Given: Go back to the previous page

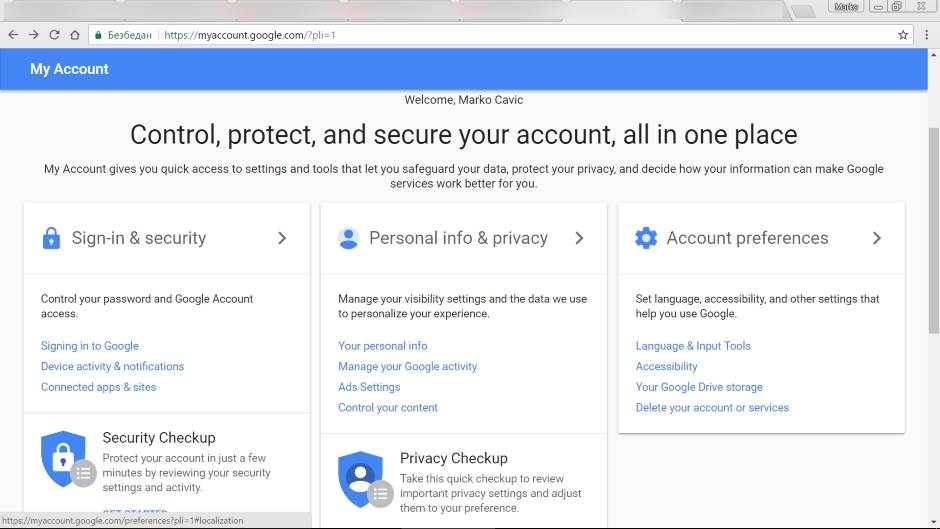Looking at the screenshot, I should point(13,35).
